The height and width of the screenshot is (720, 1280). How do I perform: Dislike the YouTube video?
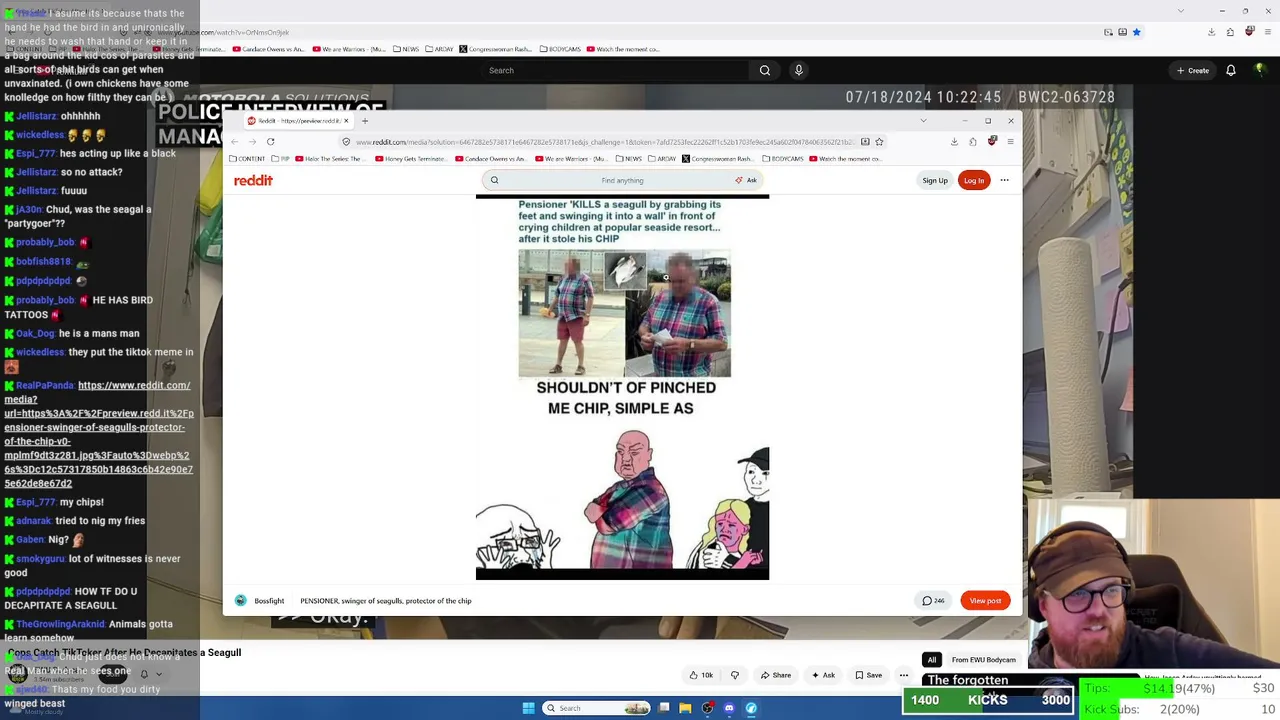coord(735,675)
